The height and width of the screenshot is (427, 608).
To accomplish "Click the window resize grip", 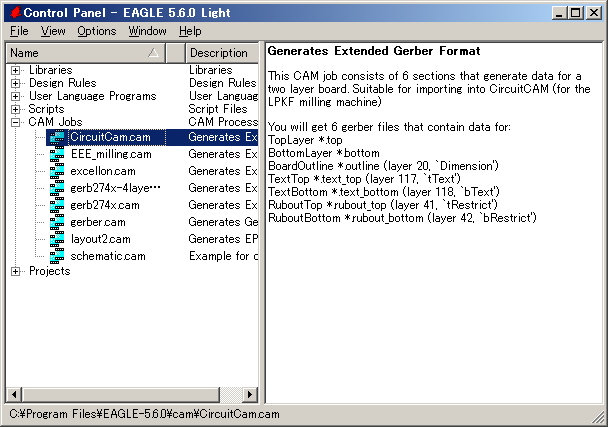I will (597, 417).
